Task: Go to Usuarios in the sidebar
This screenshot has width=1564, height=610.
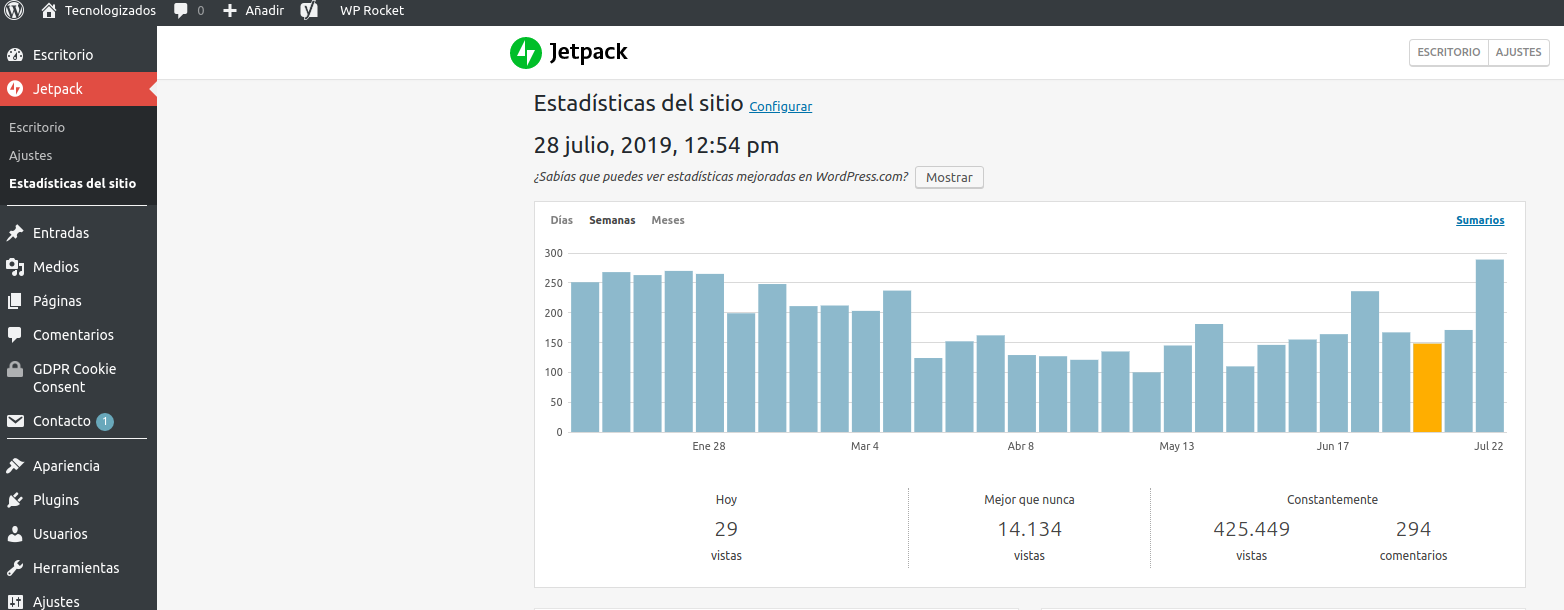Action: 60,534
